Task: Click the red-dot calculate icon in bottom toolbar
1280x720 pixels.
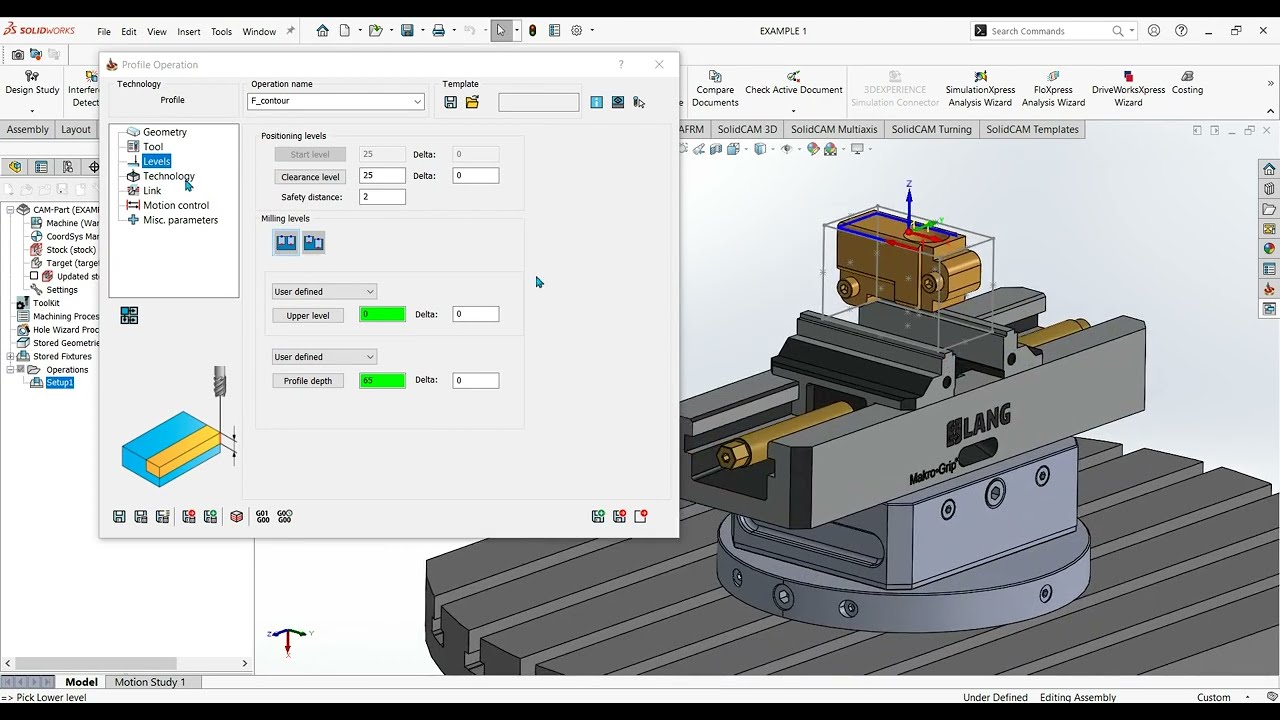Action: 189,516
